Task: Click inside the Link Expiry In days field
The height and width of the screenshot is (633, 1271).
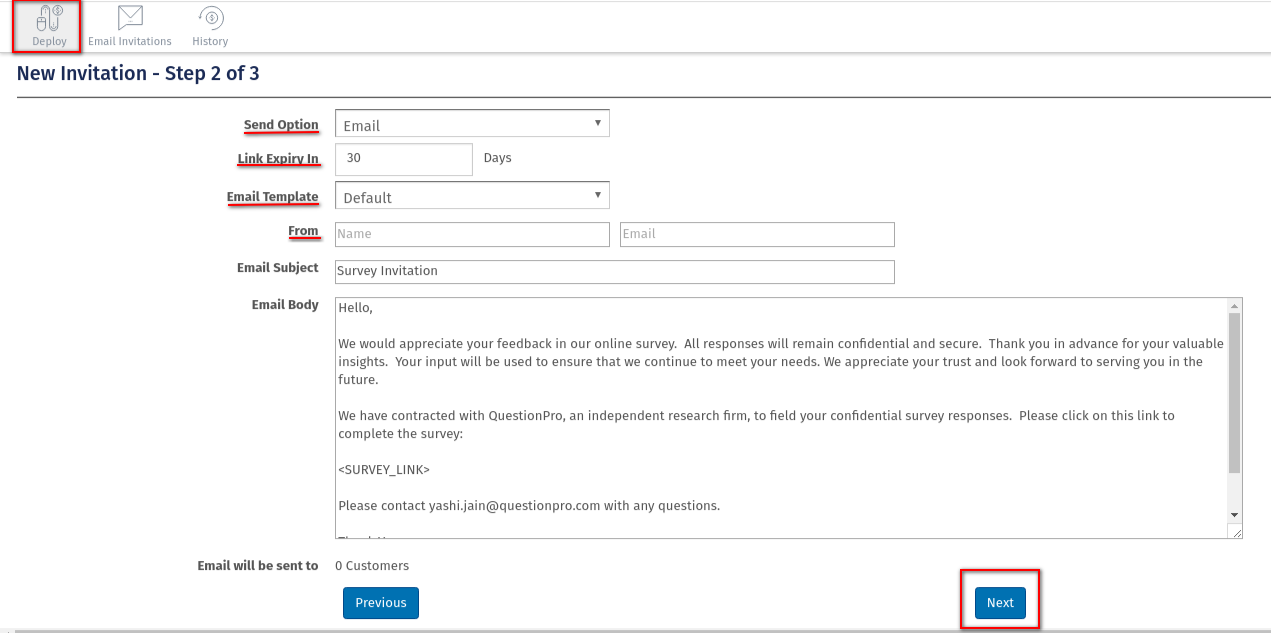Action: pyautogui.click(x=403, y=159)
